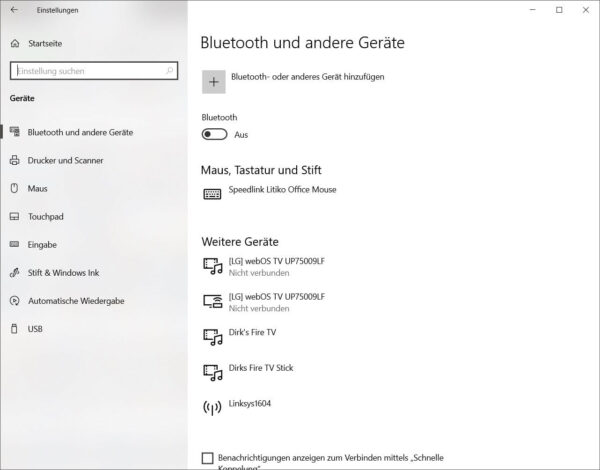Click the media icon for Dirks Fire TV Stick
Screen dimensions: 600x470
(x=212, y=372)
